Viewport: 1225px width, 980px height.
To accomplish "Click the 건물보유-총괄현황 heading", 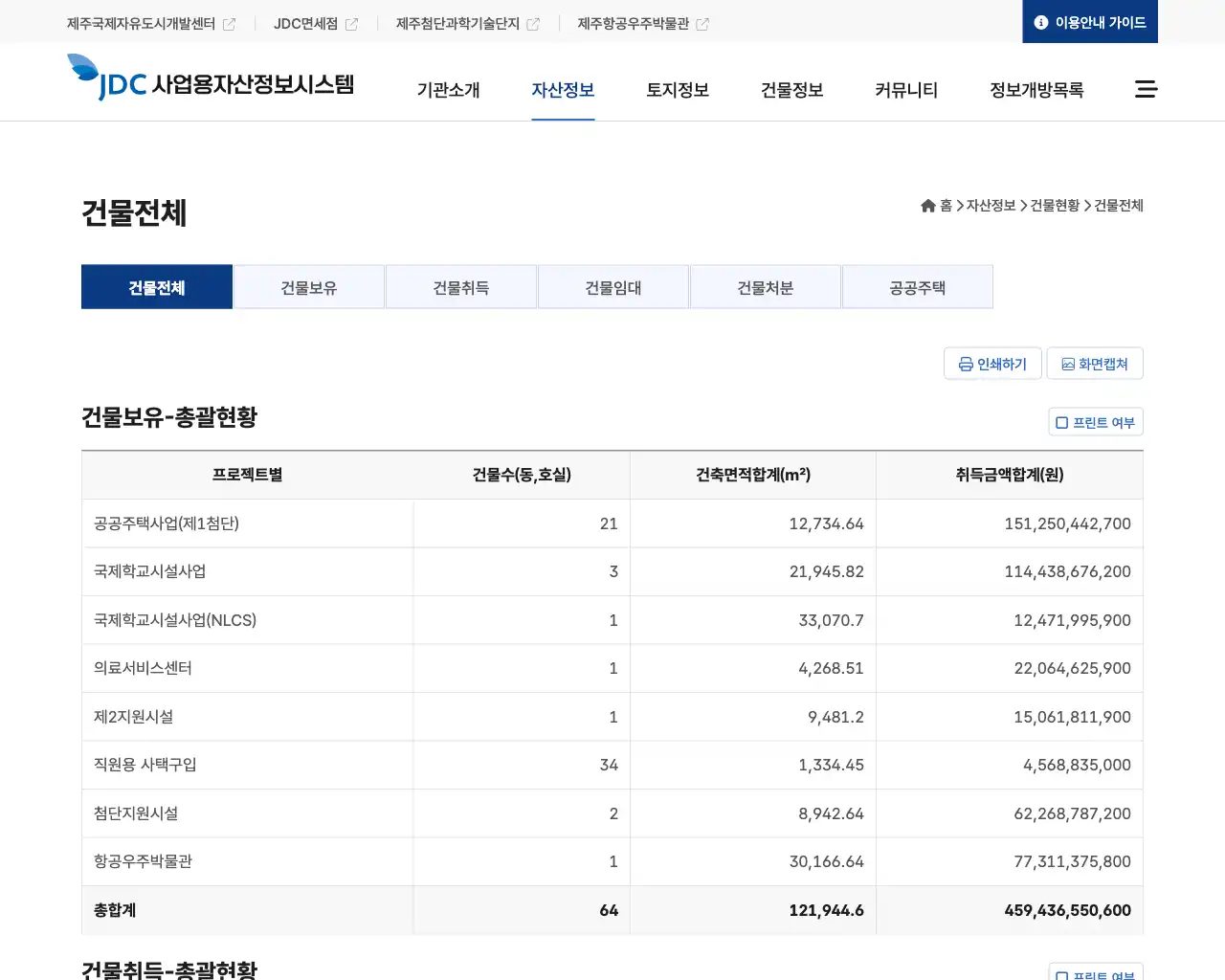I will (x=169, y=417).
